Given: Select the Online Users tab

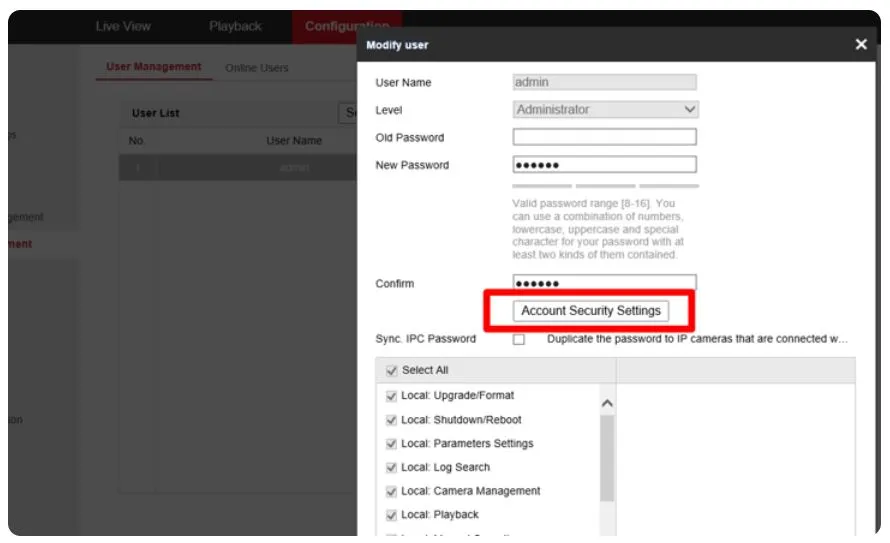Looking at the screenshot, I should [x=256, y=68].
